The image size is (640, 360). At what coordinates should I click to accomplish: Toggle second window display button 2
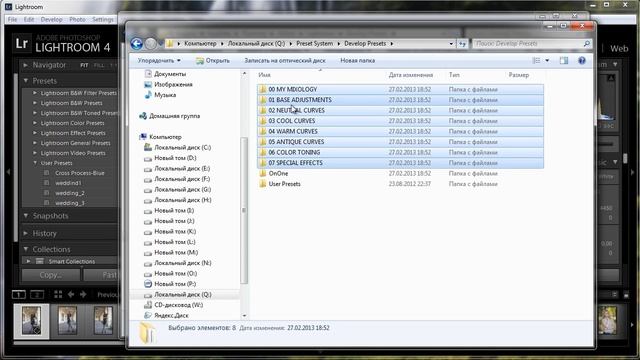point(37,294)
